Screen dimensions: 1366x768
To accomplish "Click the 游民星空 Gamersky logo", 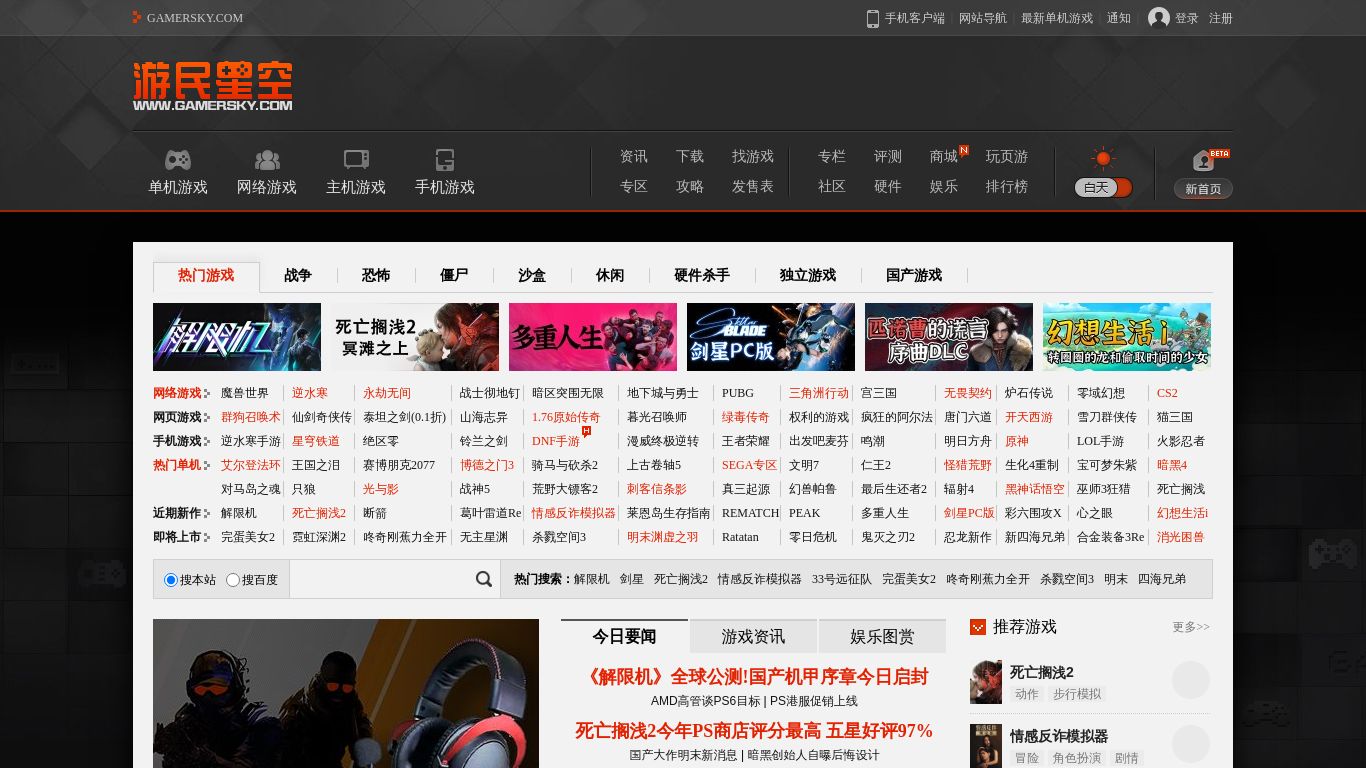I will [213, 86].
